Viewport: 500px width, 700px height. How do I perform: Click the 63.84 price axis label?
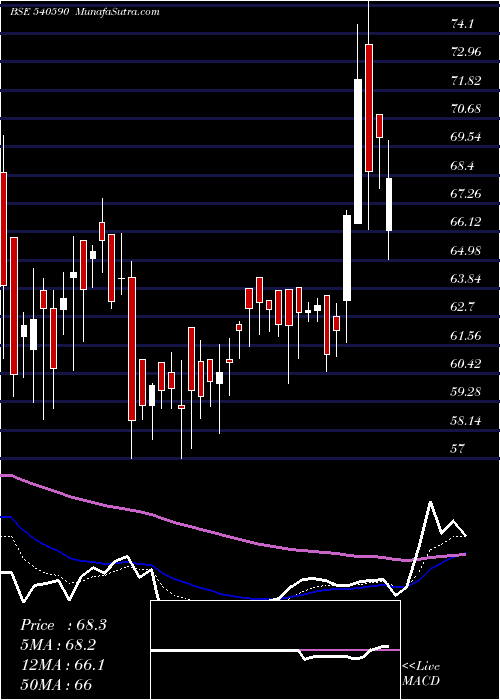click(466, 279)
